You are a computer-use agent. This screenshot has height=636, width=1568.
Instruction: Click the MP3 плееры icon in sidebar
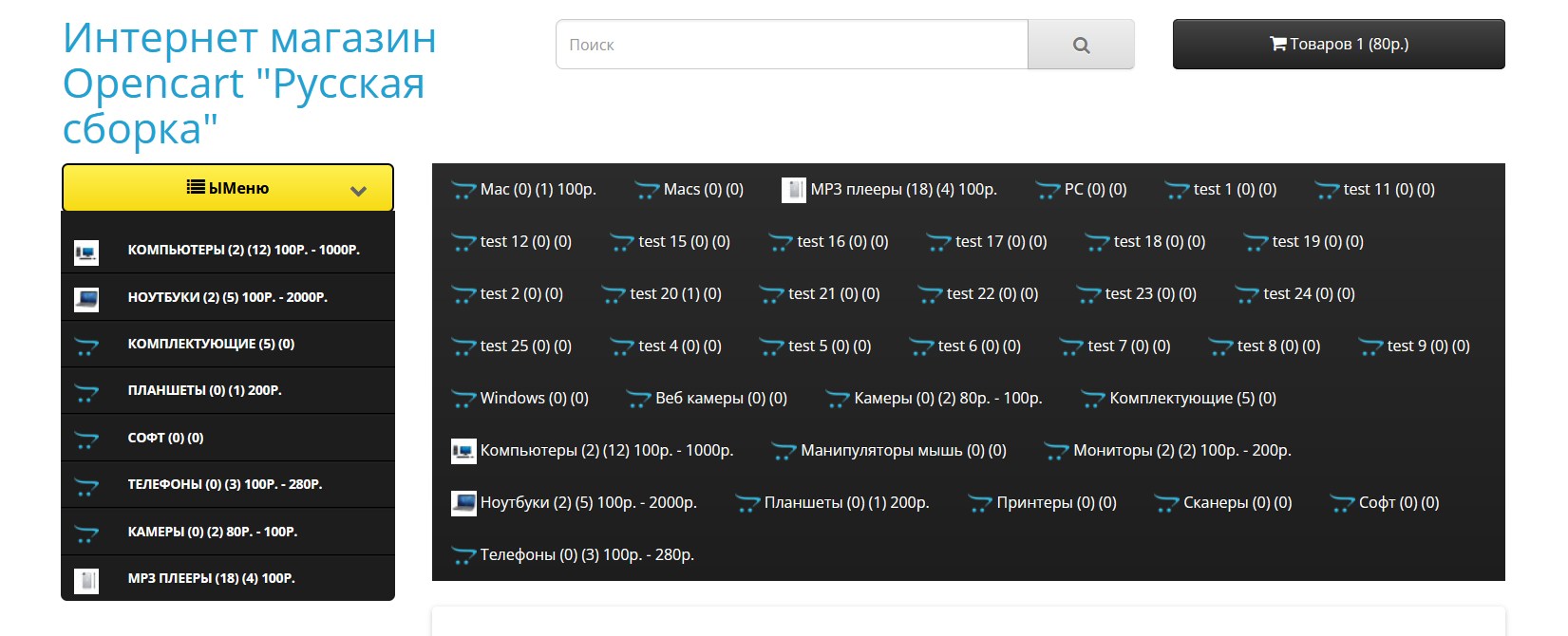[x=86, y=580]
